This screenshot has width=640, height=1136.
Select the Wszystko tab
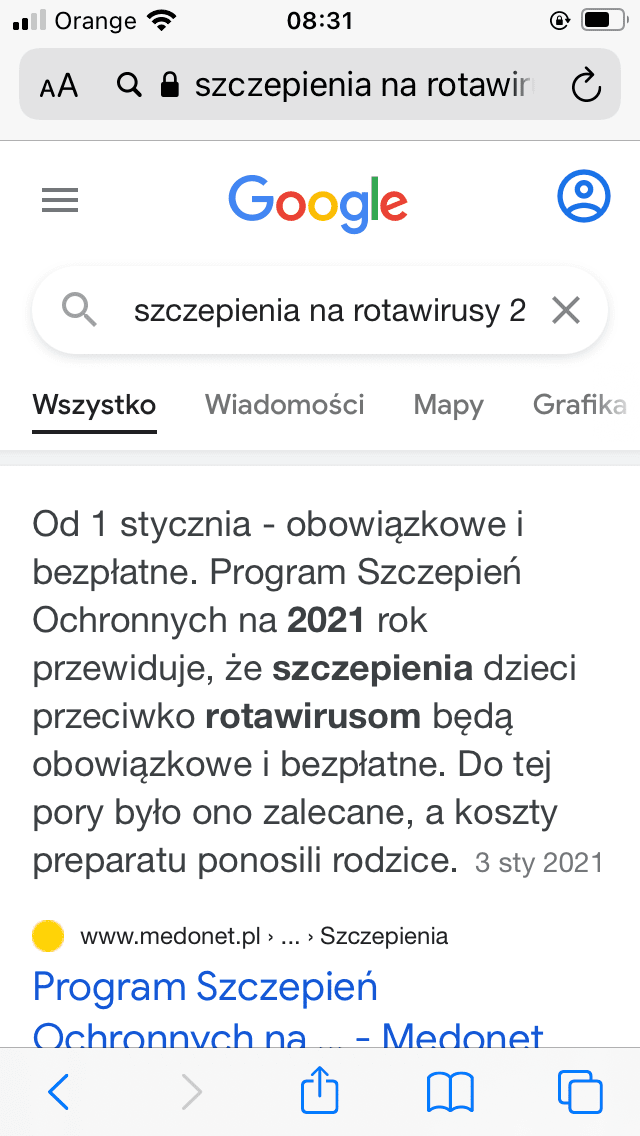tap(94, 405)
